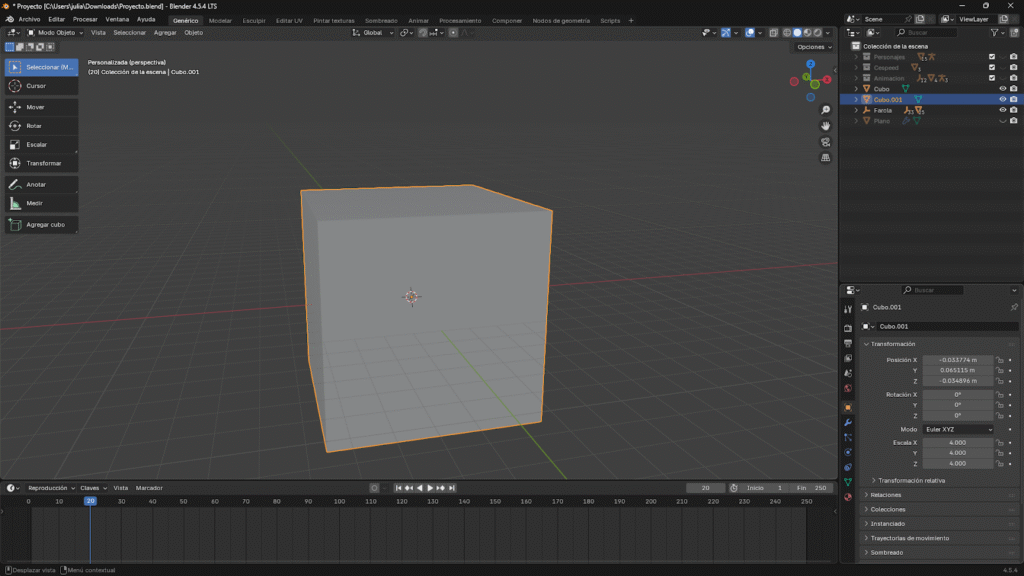Expand the Relaciones panel
This screenshot has height=576, width=1024.
coord(886,495)
